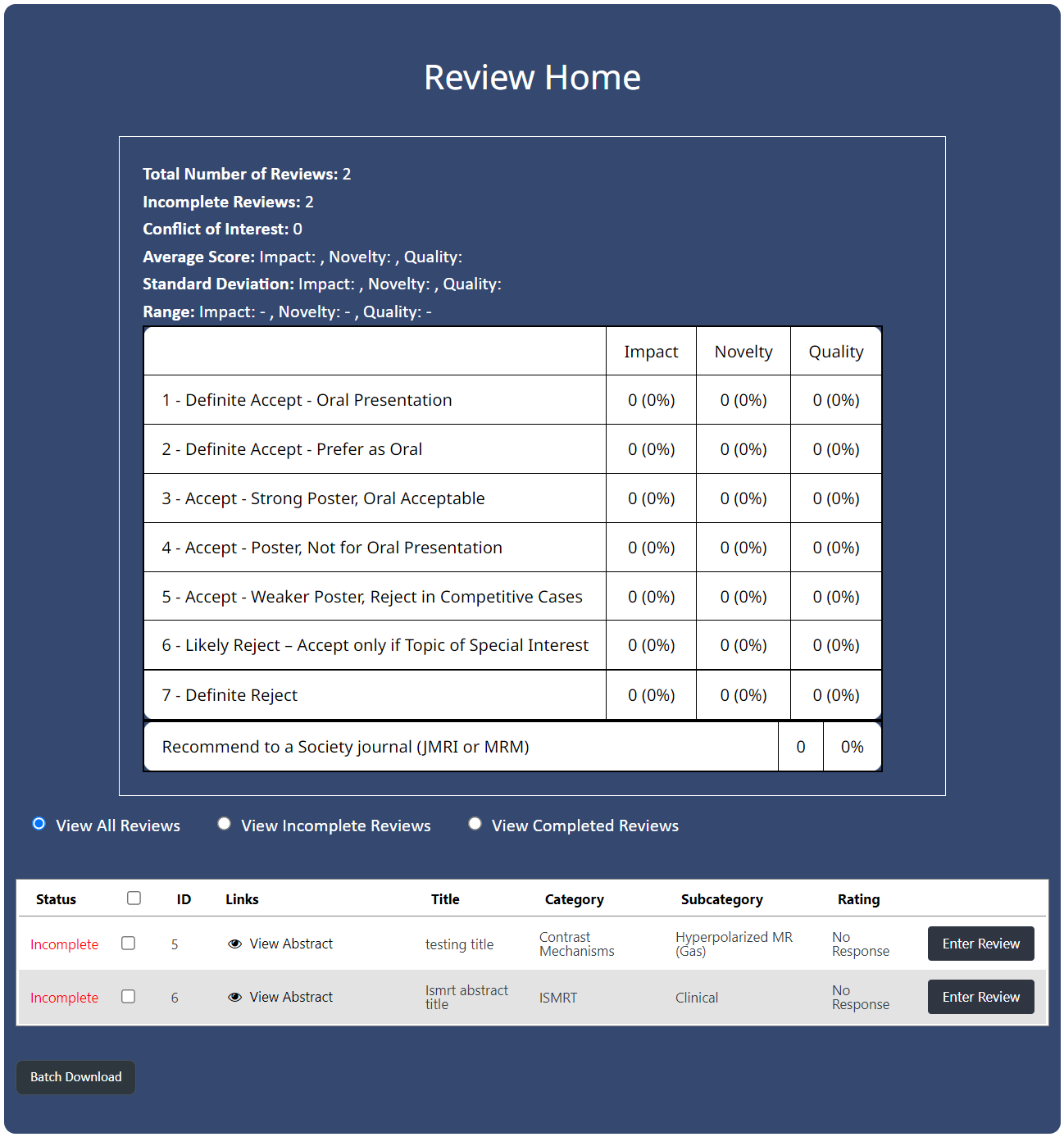Open View Abstract link for ID 5
1064x1137 pixels.
coord(291,944)
